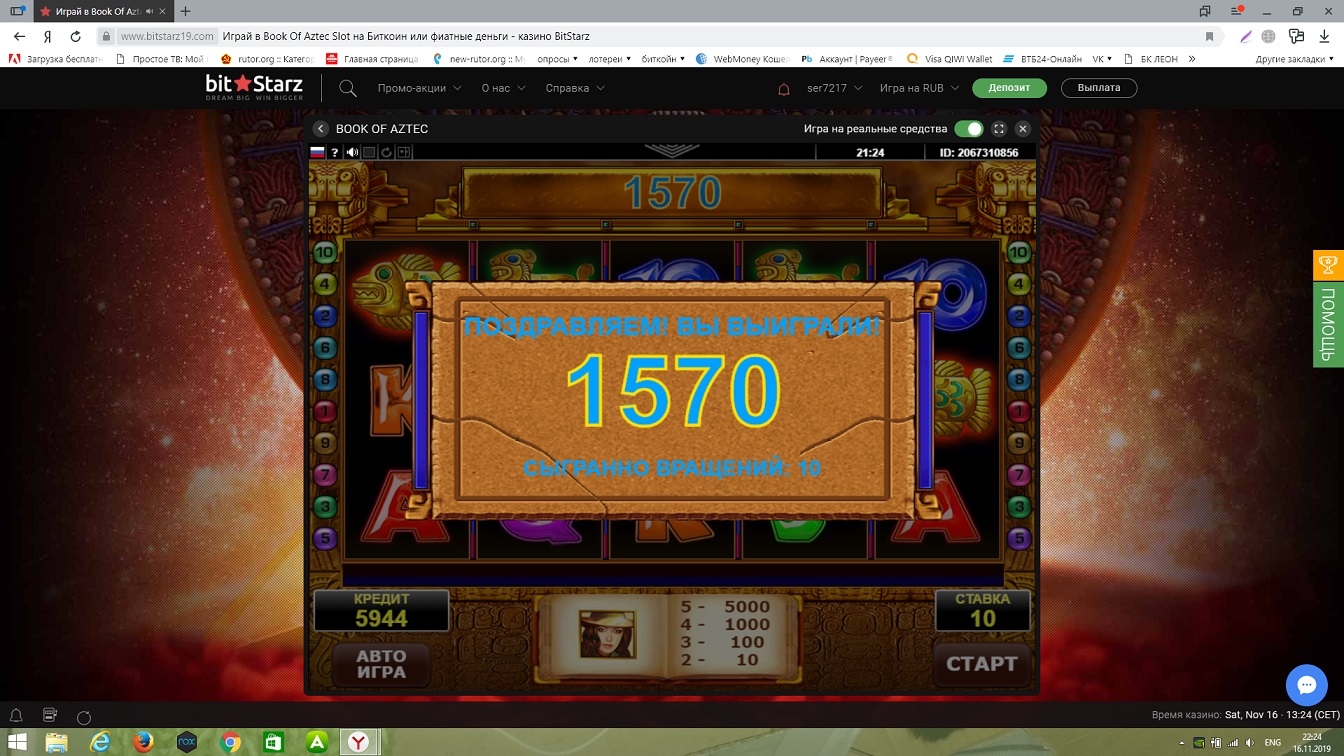Show more bookmarks with the chevron

(x=1192, y=59)
